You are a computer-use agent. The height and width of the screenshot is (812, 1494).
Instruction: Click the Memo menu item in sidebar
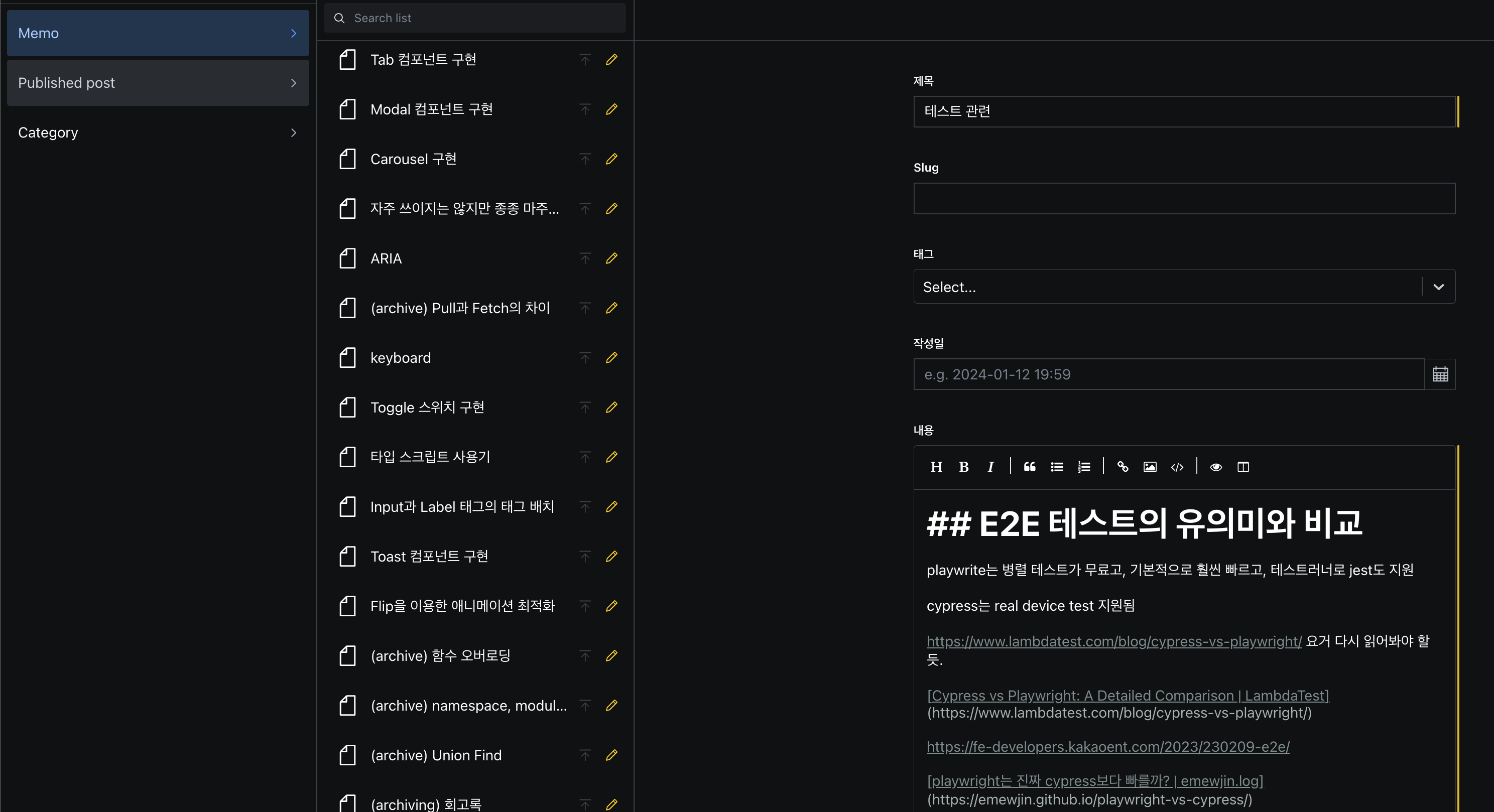156,33
